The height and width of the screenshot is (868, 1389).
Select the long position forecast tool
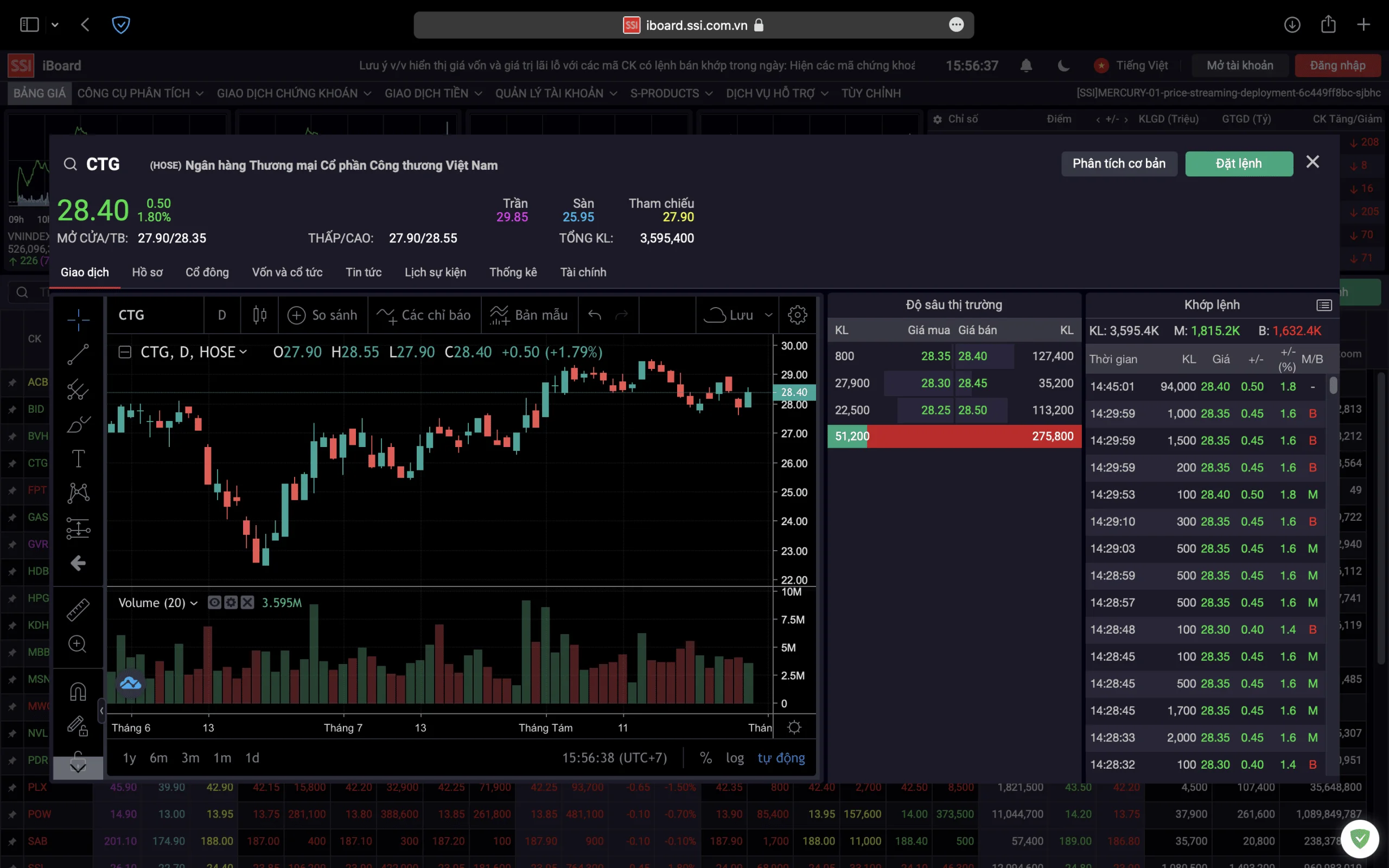coord(78,528)
